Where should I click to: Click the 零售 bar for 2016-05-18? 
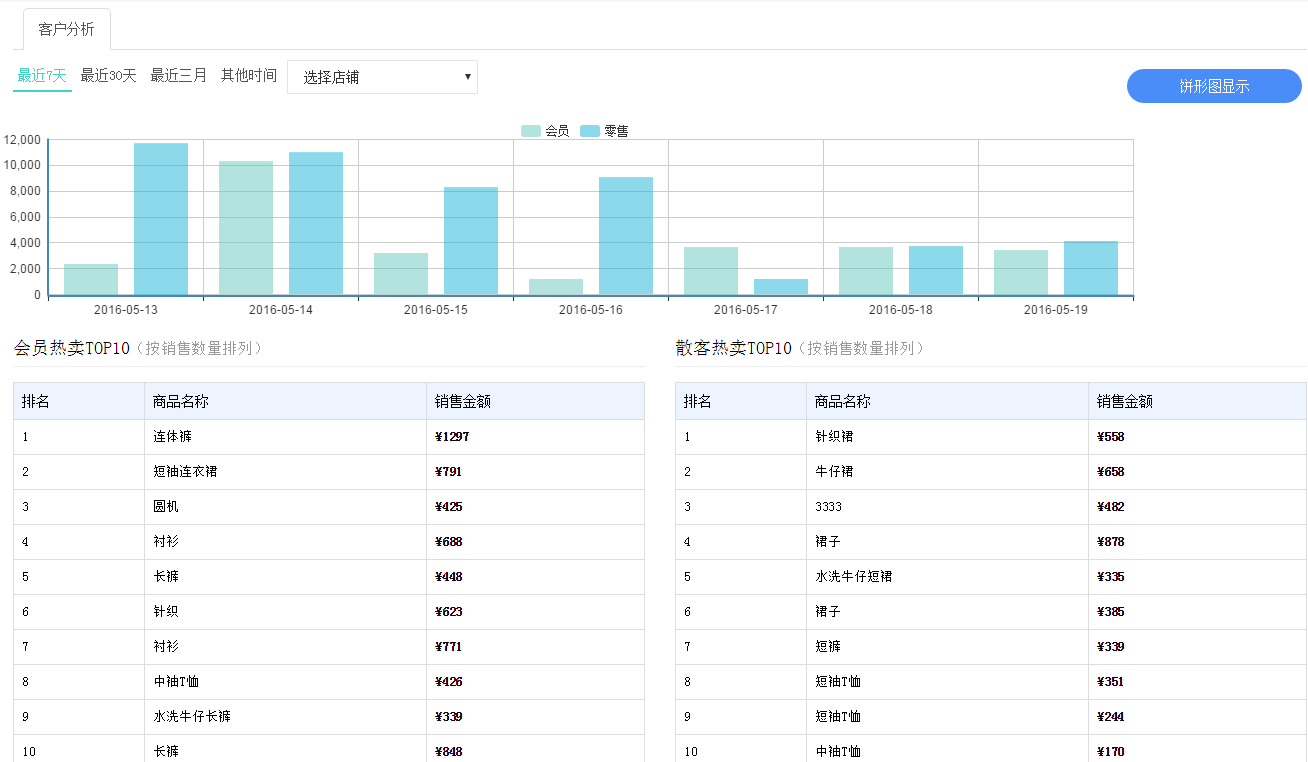(x=936, y=270)
